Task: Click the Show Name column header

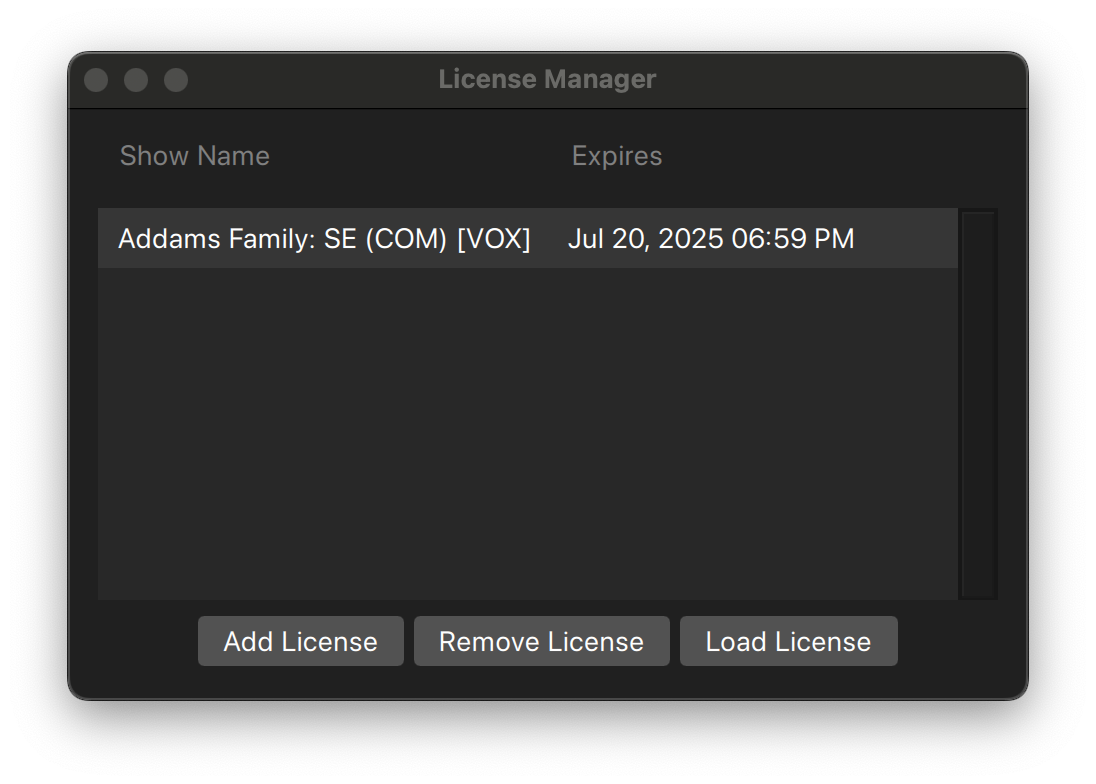Action: tap(194, 156)
